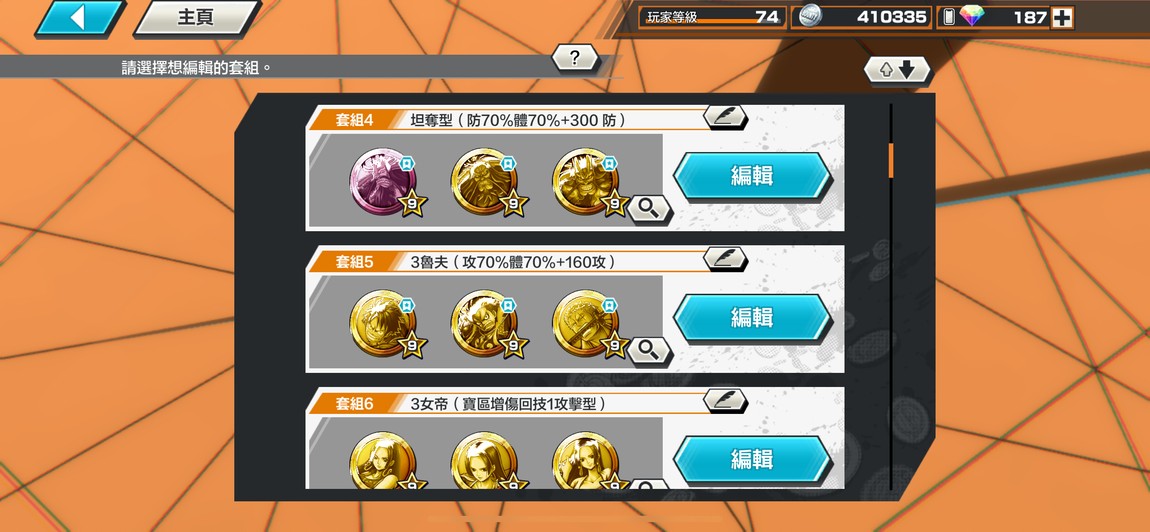Screen dimensions: 1150x532
Task: Inspect 套組5 medals with the magnifier icon
Action: [x=650, y=351]
